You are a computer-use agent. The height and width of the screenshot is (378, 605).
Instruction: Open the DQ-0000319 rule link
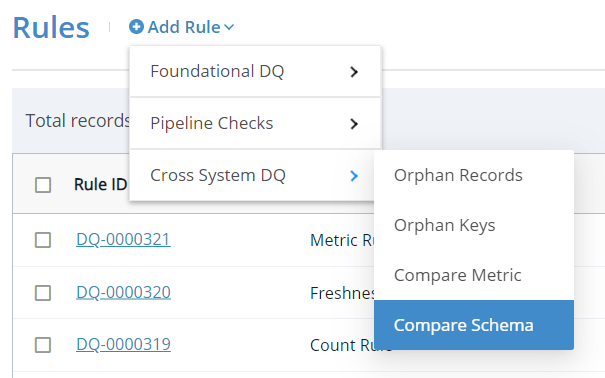click(x=123, y=344)
